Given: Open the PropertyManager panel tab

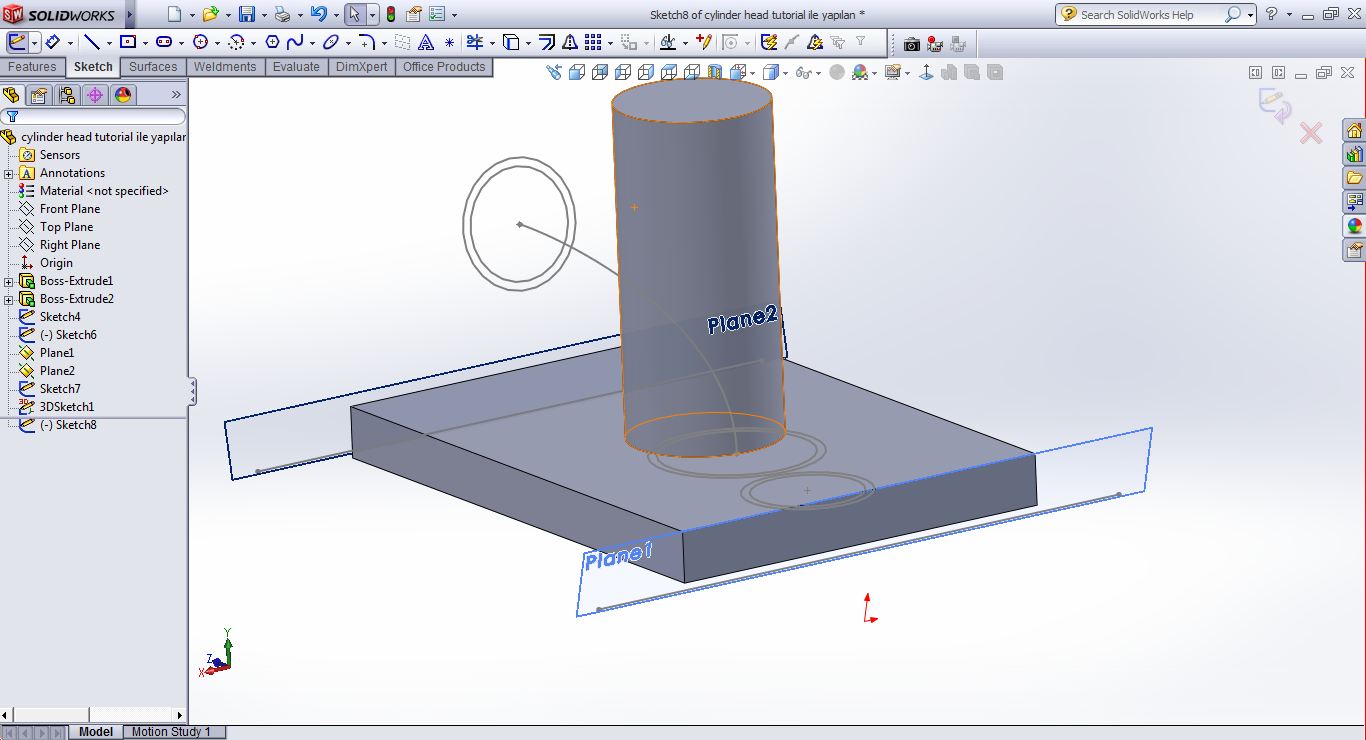Looking at the screenshot, I should click(38, 95).
